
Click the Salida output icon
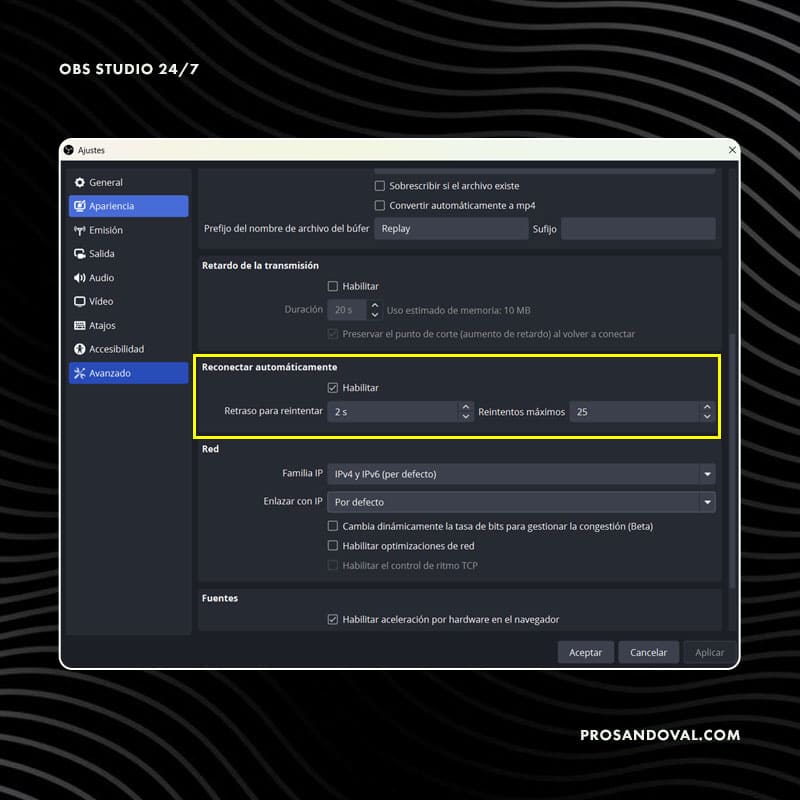point(80,254)
